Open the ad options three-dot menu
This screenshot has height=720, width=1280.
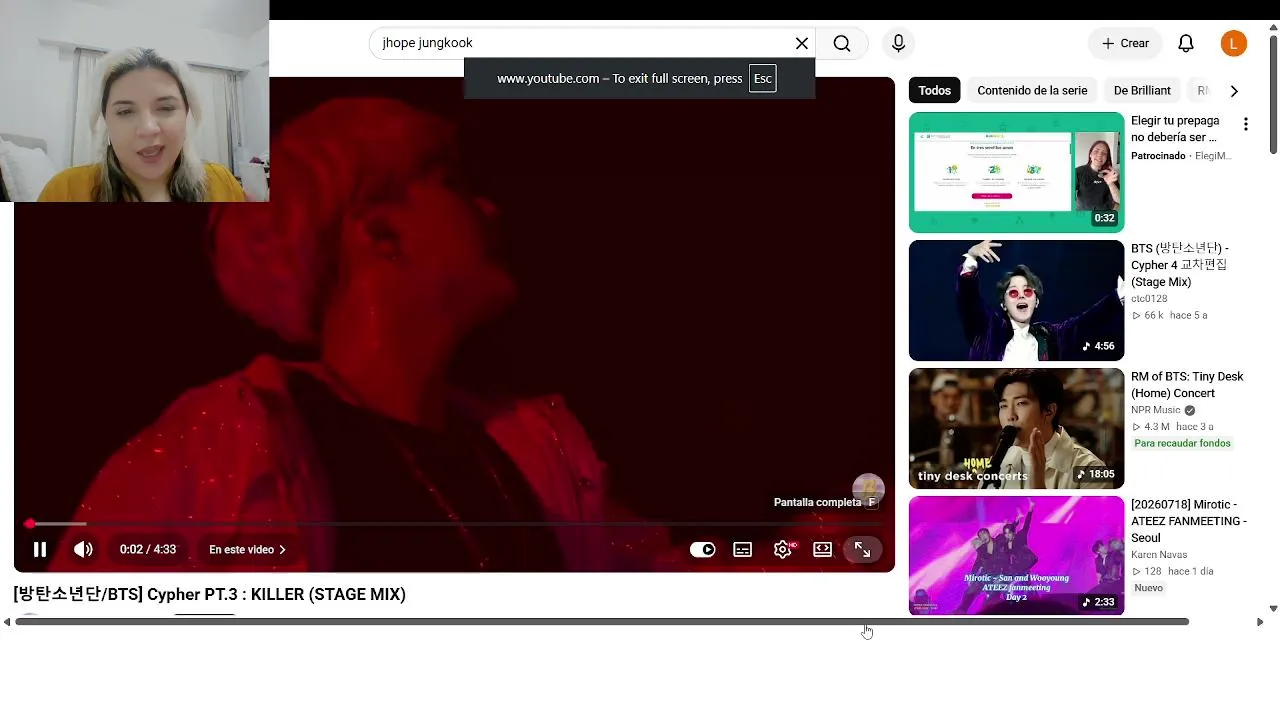pyautogui.click(x=1246, y=124)
